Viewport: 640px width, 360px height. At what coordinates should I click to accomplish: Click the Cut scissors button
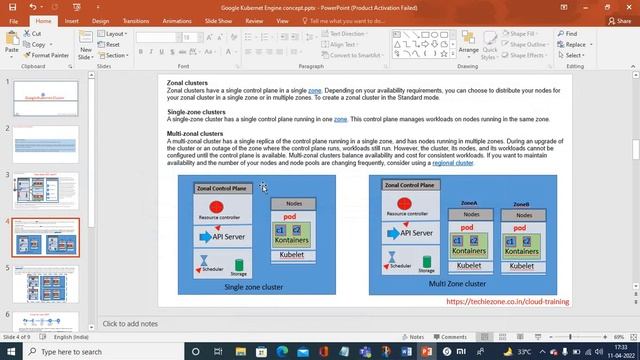pyautogui.click(x=32, y=33)
